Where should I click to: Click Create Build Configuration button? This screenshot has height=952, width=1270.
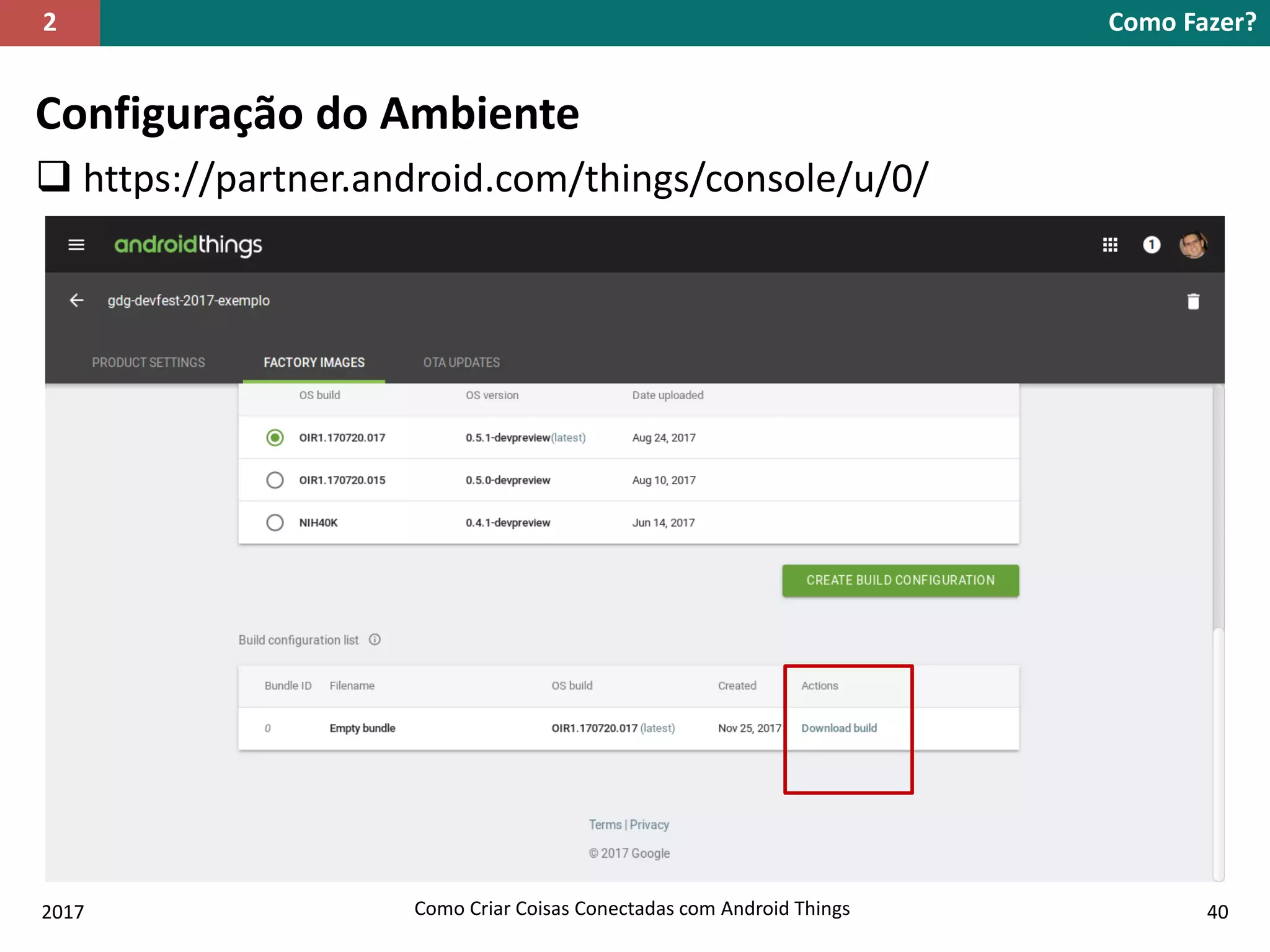point(900,581)
